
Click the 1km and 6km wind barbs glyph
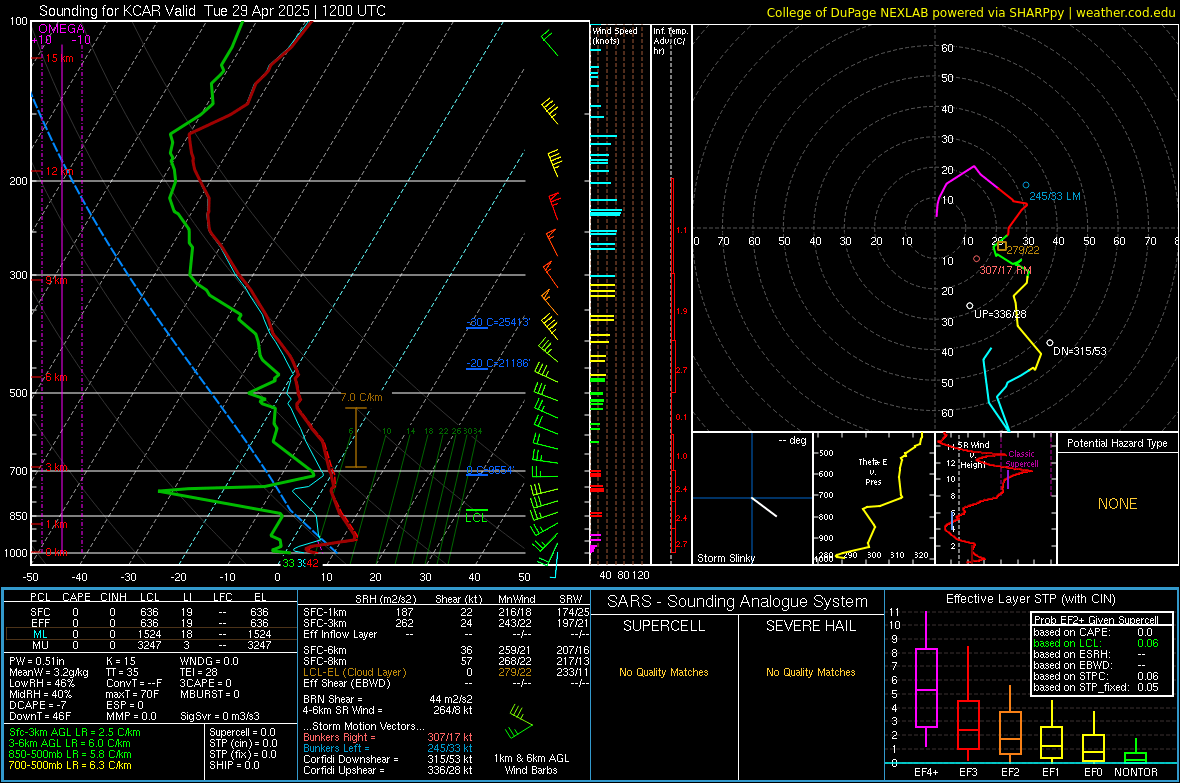click(519, 723)
